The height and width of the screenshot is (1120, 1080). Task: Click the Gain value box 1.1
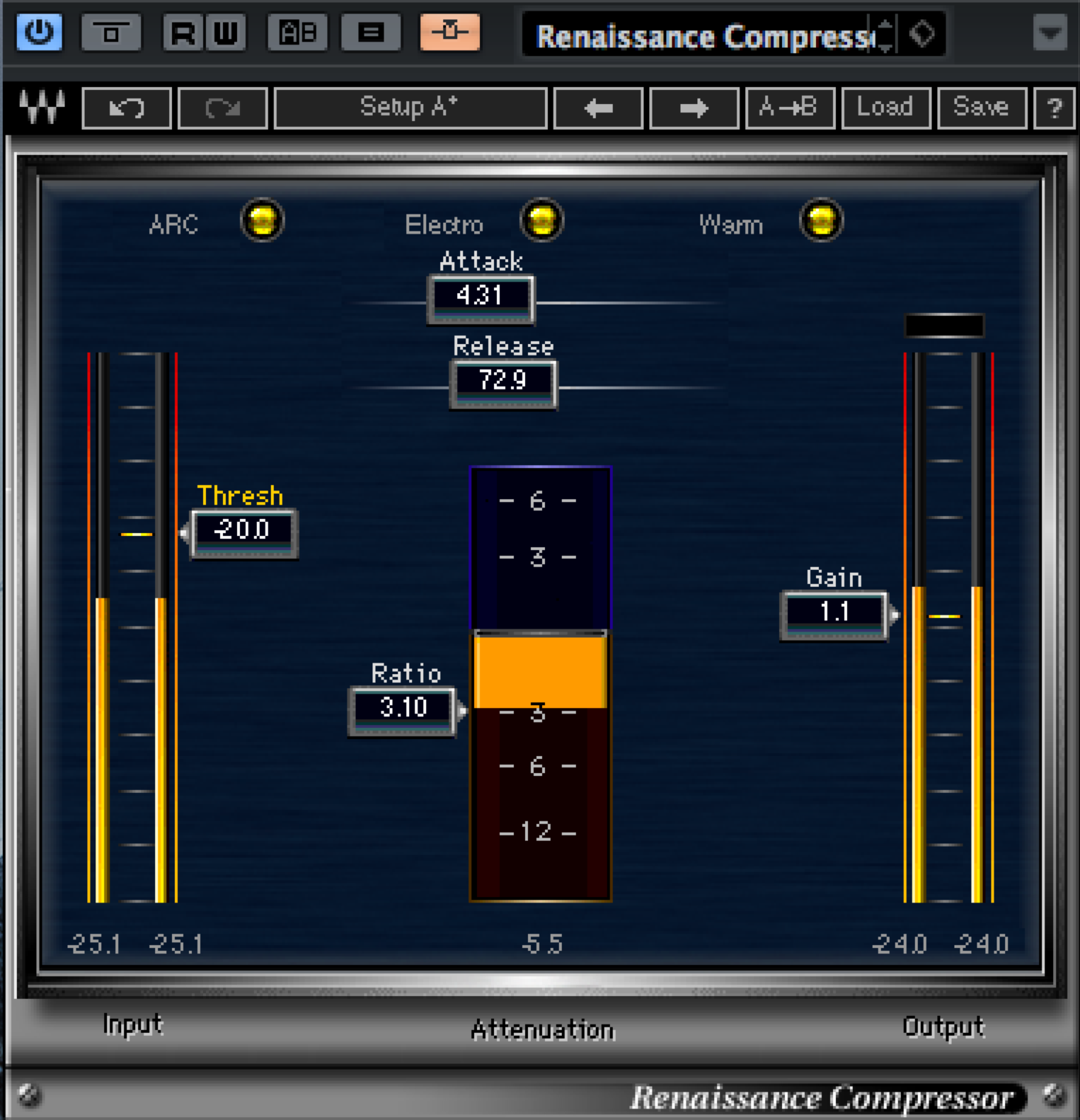(834, 615)
